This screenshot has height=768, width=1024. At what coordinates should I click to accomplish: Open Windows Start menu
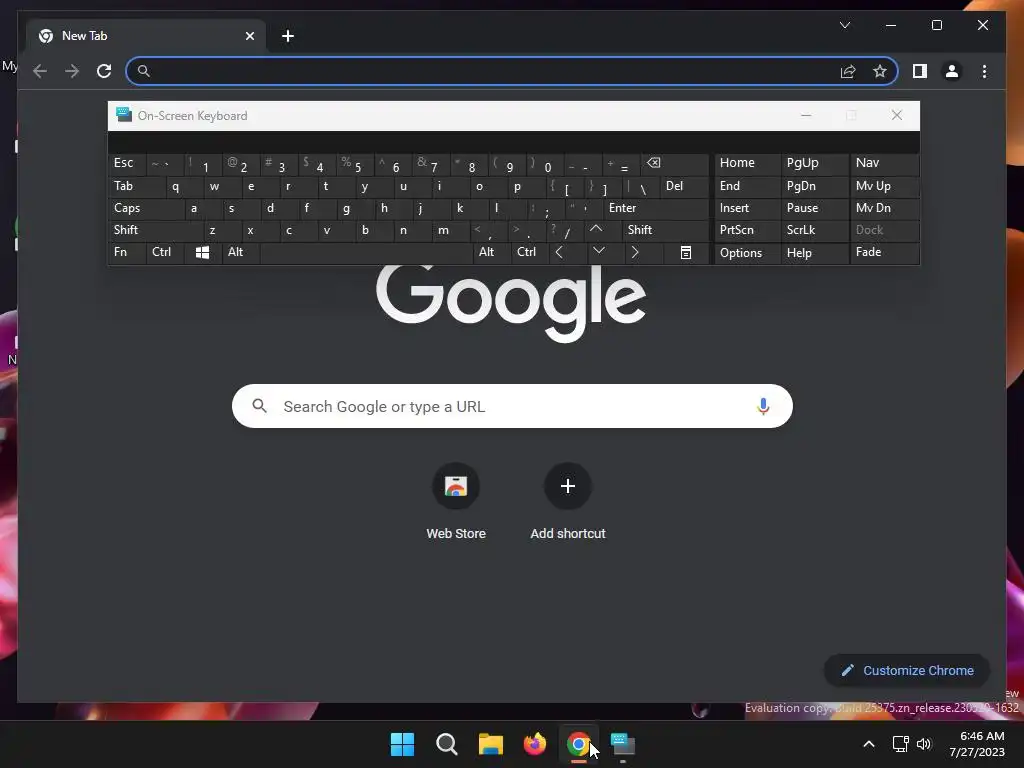(402, 744)
